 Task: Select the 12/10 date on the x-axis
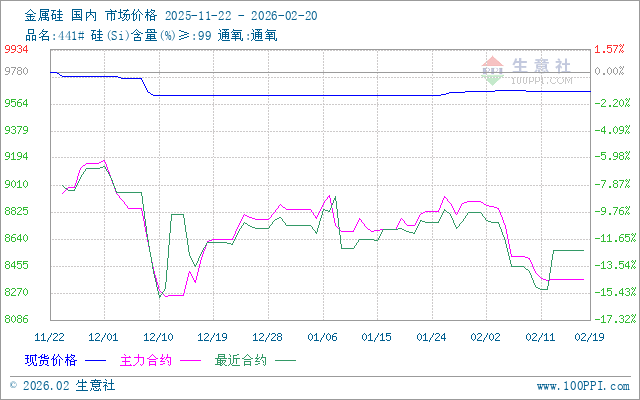coord(160,336)
